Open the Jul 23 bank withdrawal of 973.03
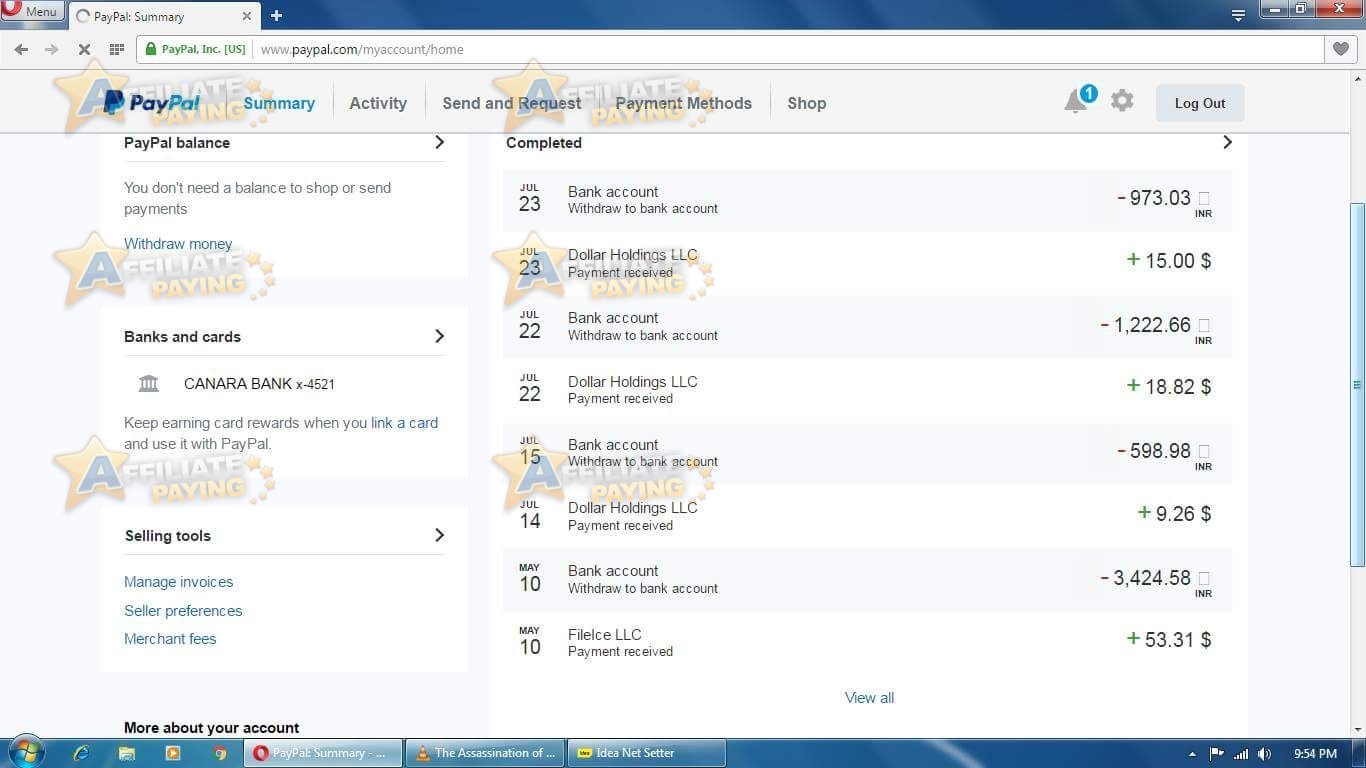1366x768 pixels. (867, 199)
